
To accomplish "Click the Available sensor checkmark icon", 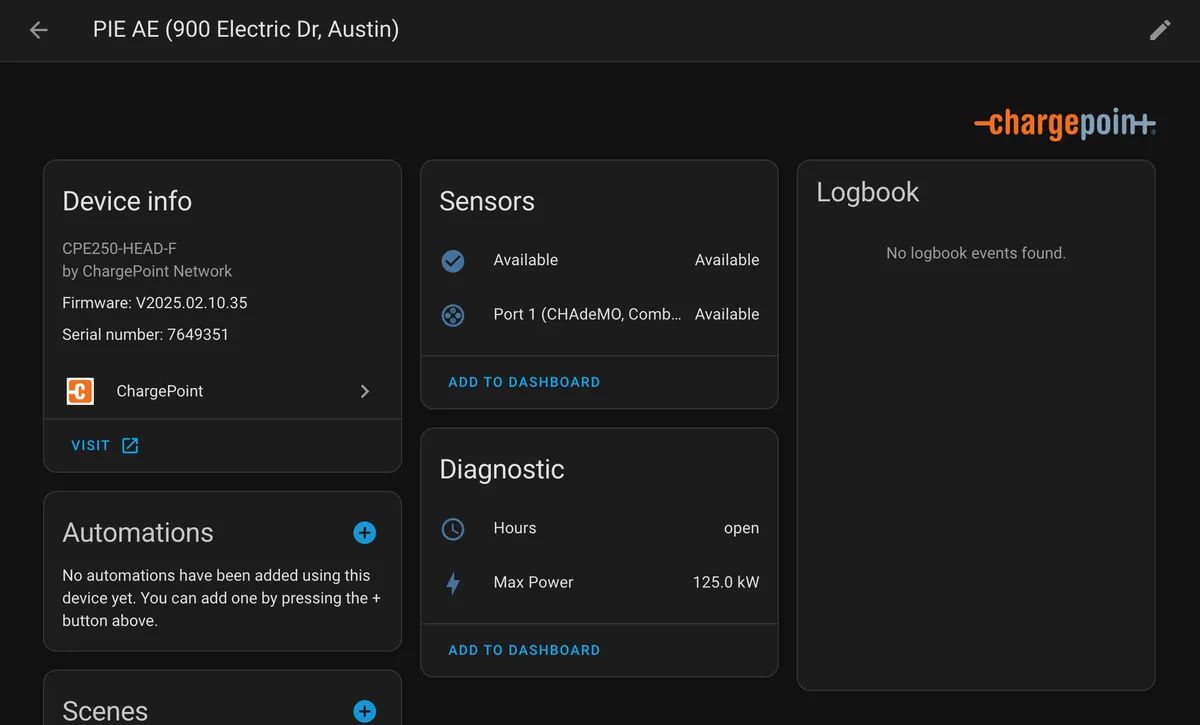I will (453, 260).
